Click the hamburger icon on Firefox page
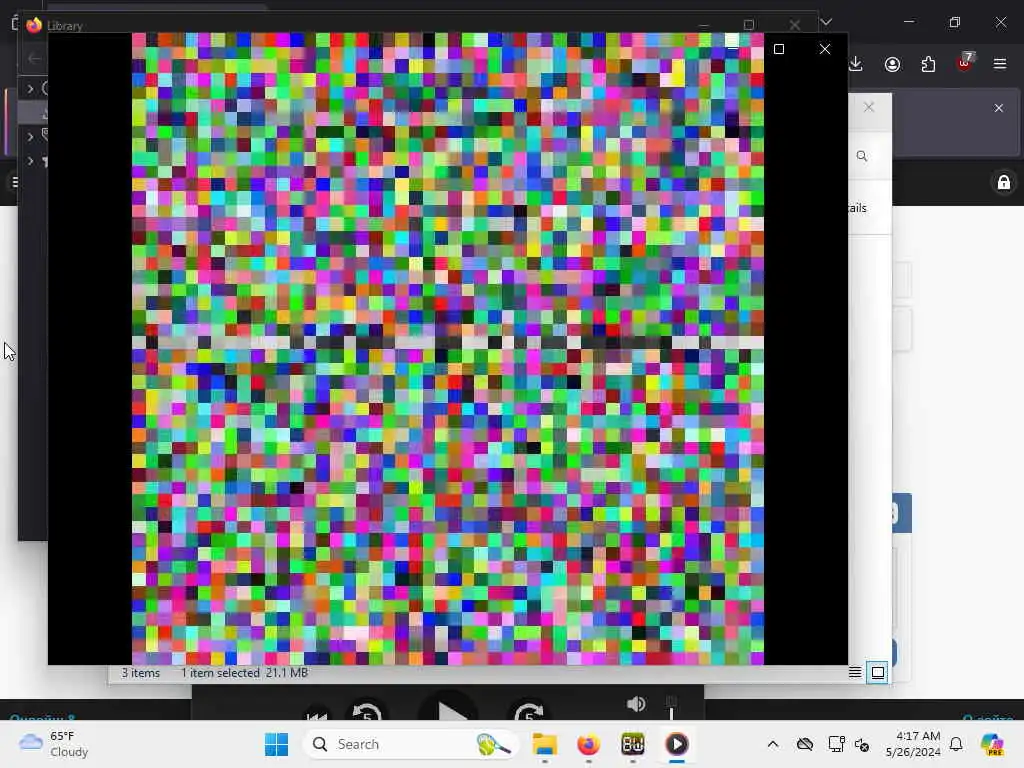 [x=16, y=182]
